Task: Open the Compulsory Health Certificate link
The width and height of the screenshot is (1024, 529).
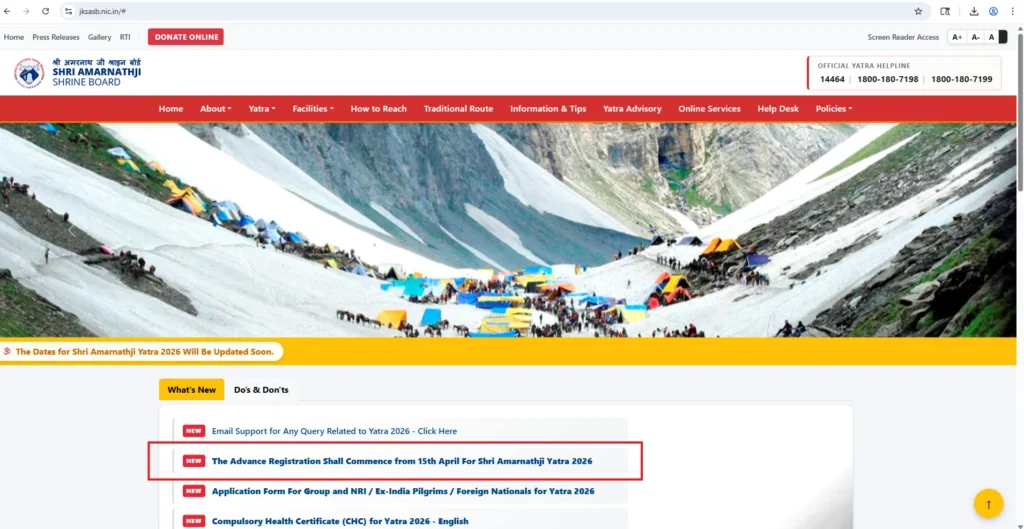Action: coord(340,521)
